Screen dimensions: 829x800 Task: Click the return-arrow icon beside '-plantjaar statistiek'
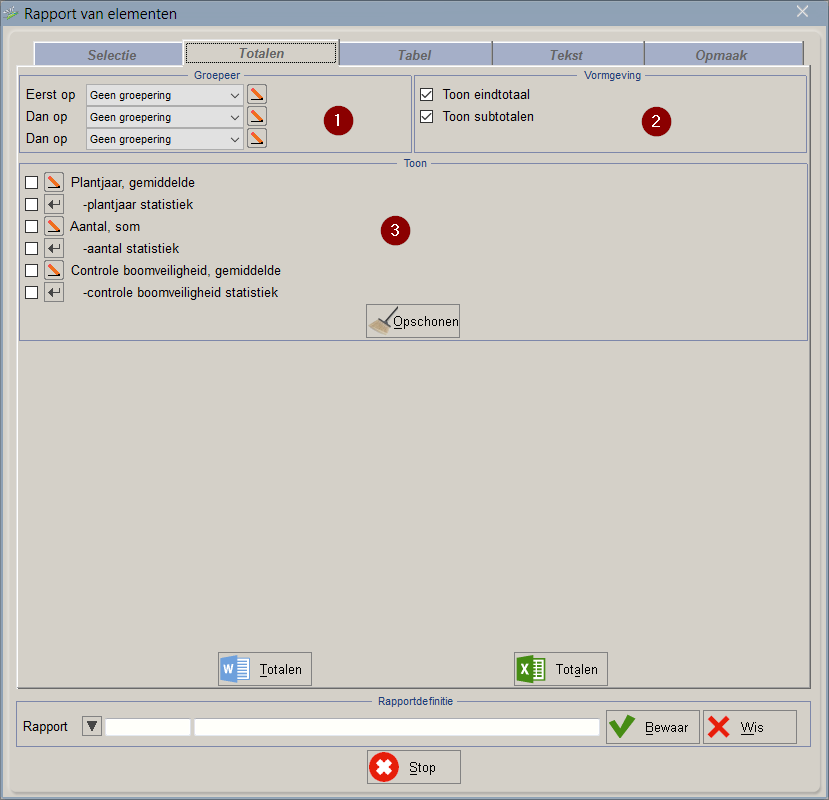(x=54, y=205)
